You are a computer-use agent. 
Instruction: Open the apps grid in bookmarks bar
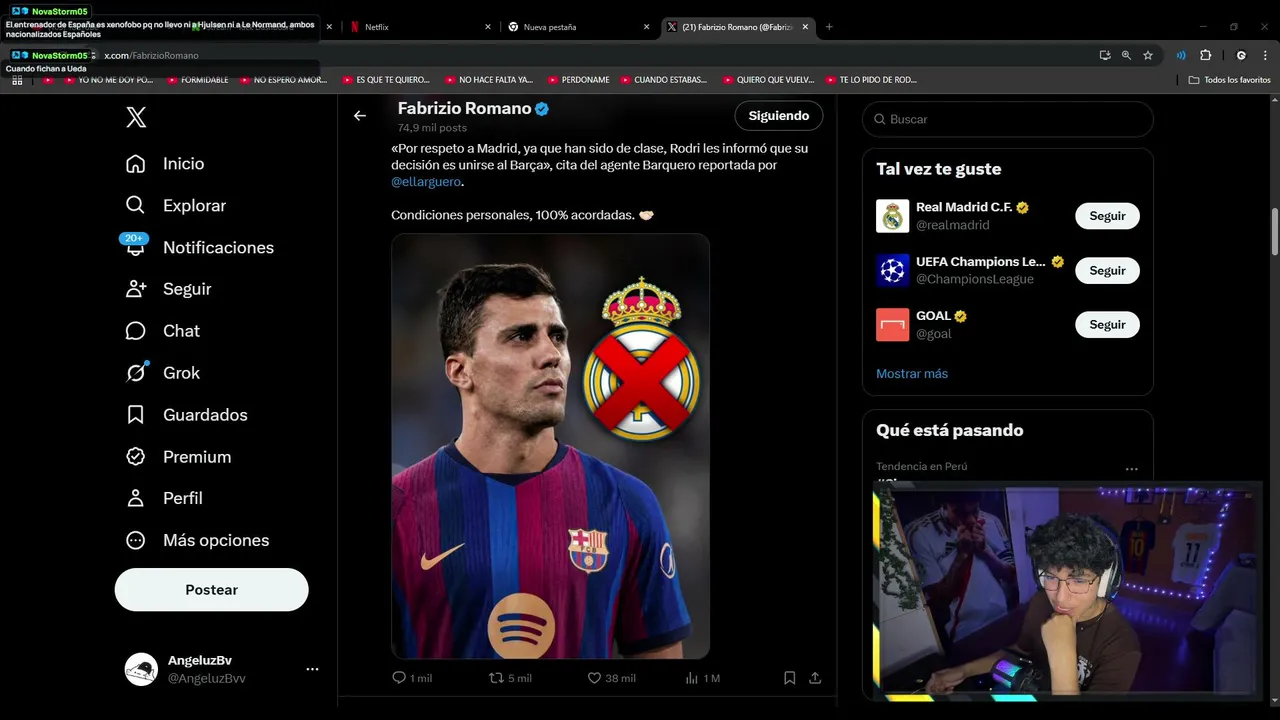pos(17,80)
